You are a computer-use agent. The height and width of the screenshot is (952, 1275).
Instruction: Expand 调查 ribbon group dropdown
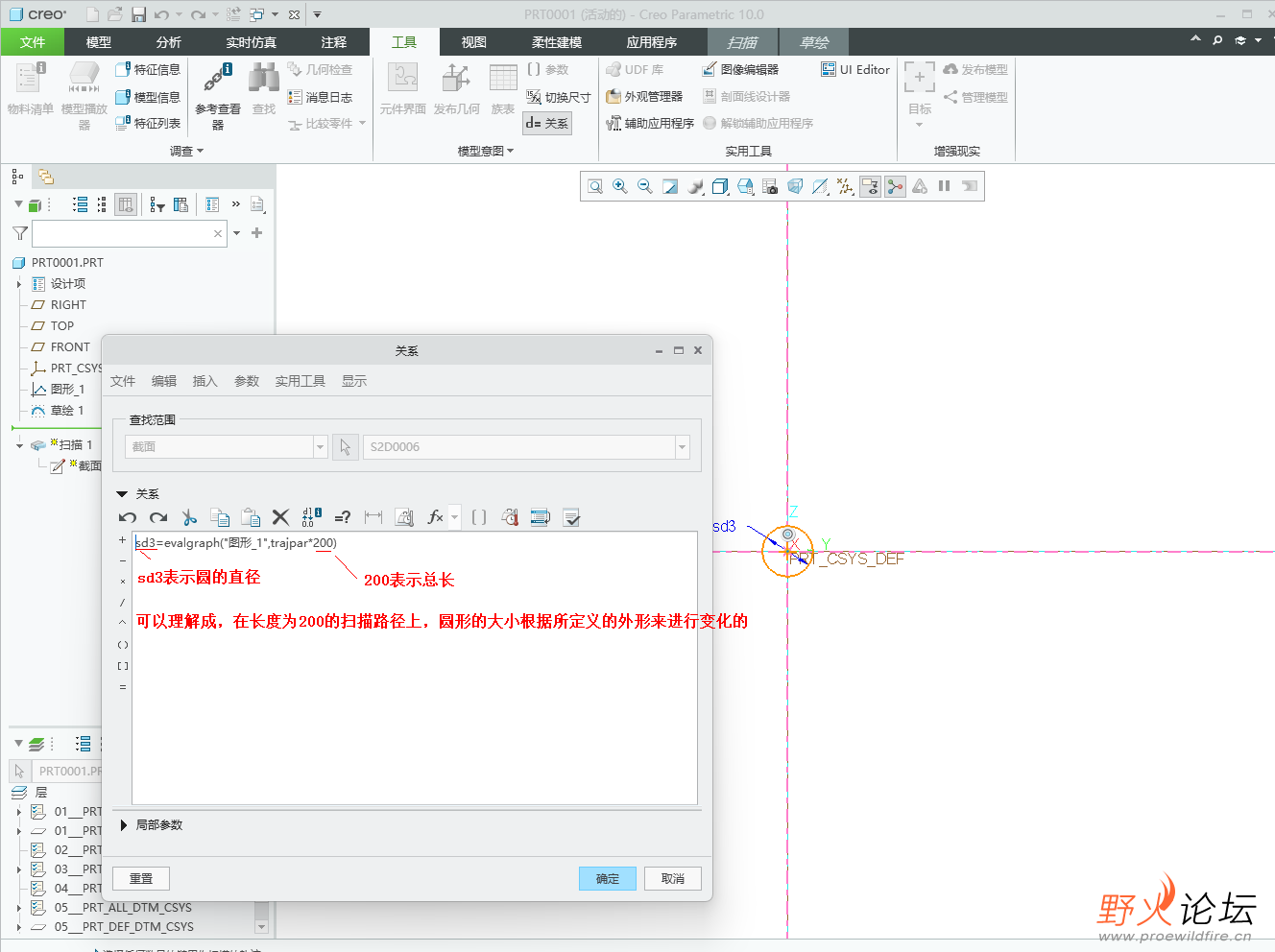click(187, 151)
